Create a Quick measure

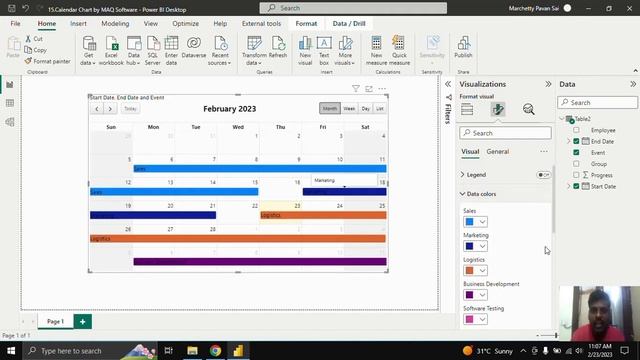coord(399,51)
